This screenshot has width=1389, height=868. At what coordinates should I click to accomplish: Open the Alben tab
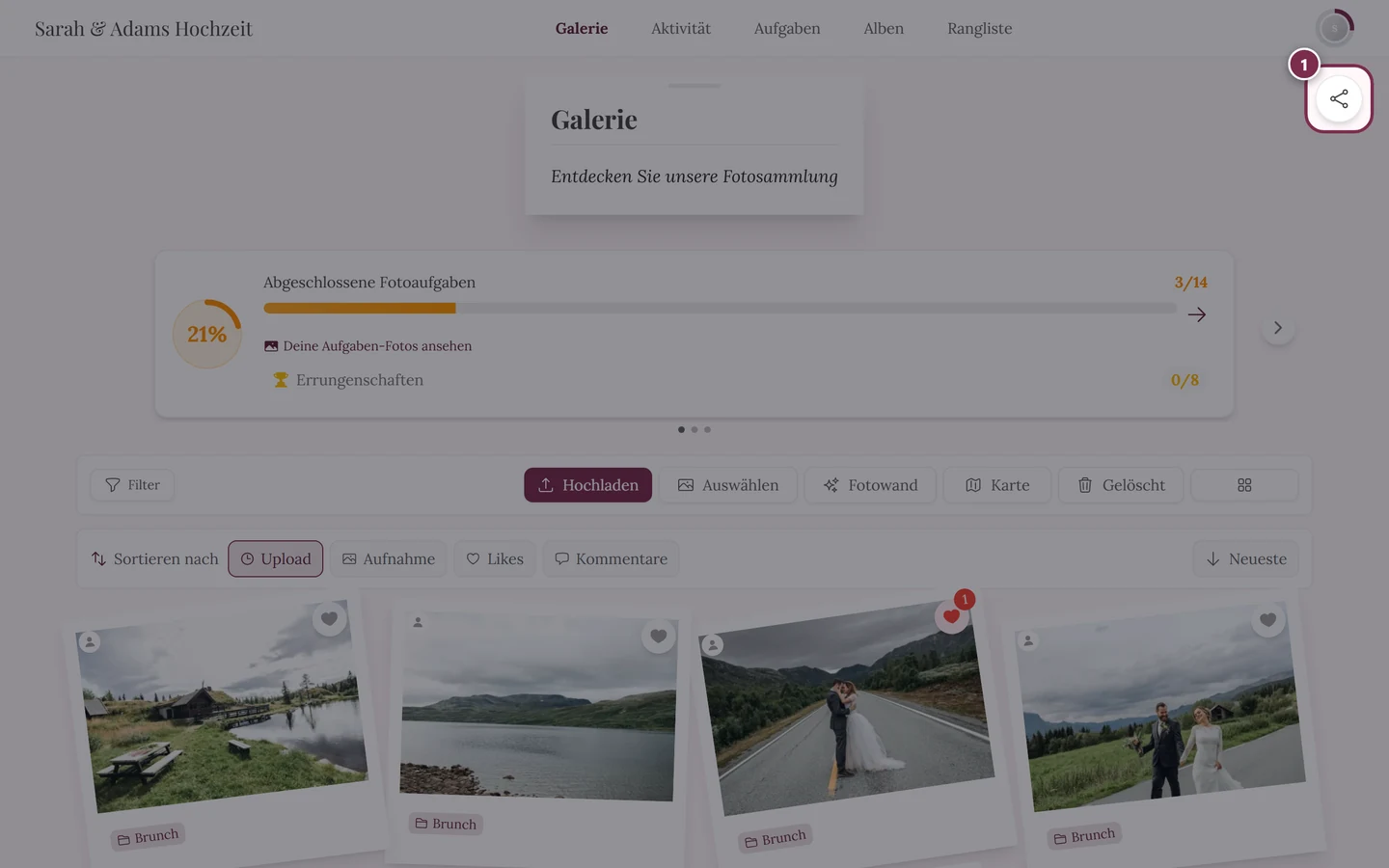884,29
